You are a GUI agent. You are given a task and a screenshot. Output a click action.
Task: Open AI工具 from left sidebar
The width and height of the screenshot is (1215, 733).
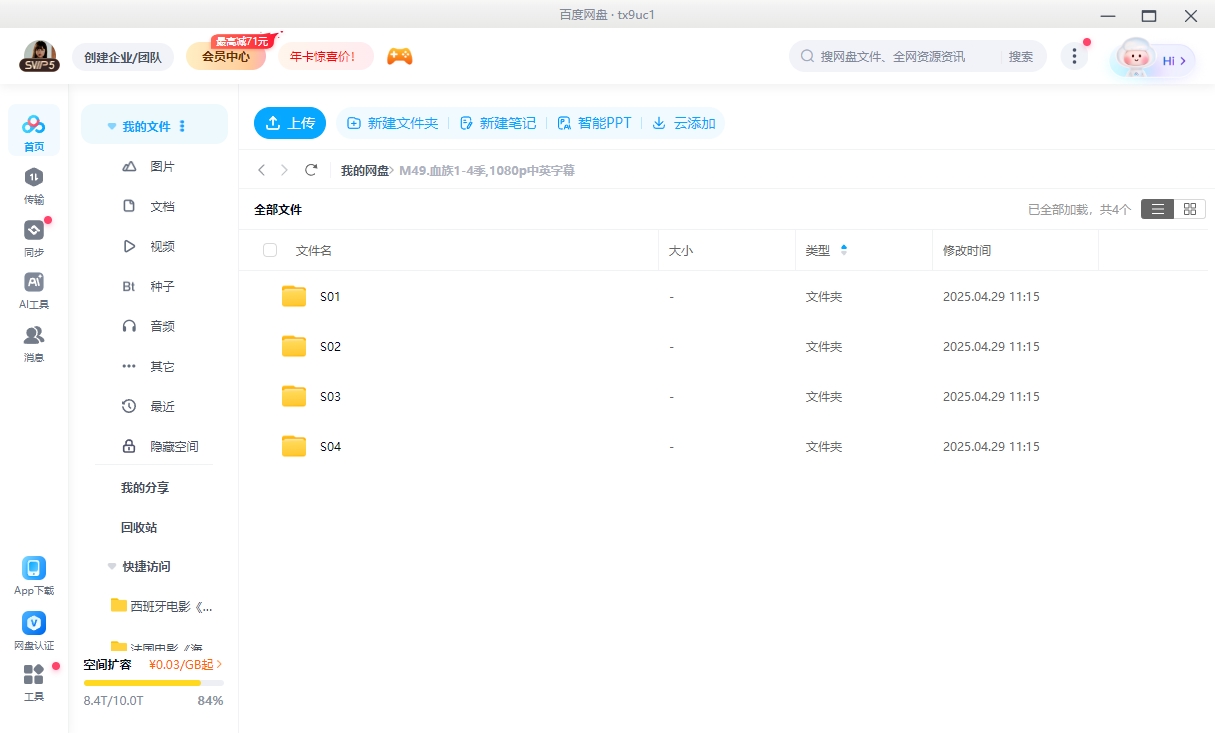tap(34, 283)
